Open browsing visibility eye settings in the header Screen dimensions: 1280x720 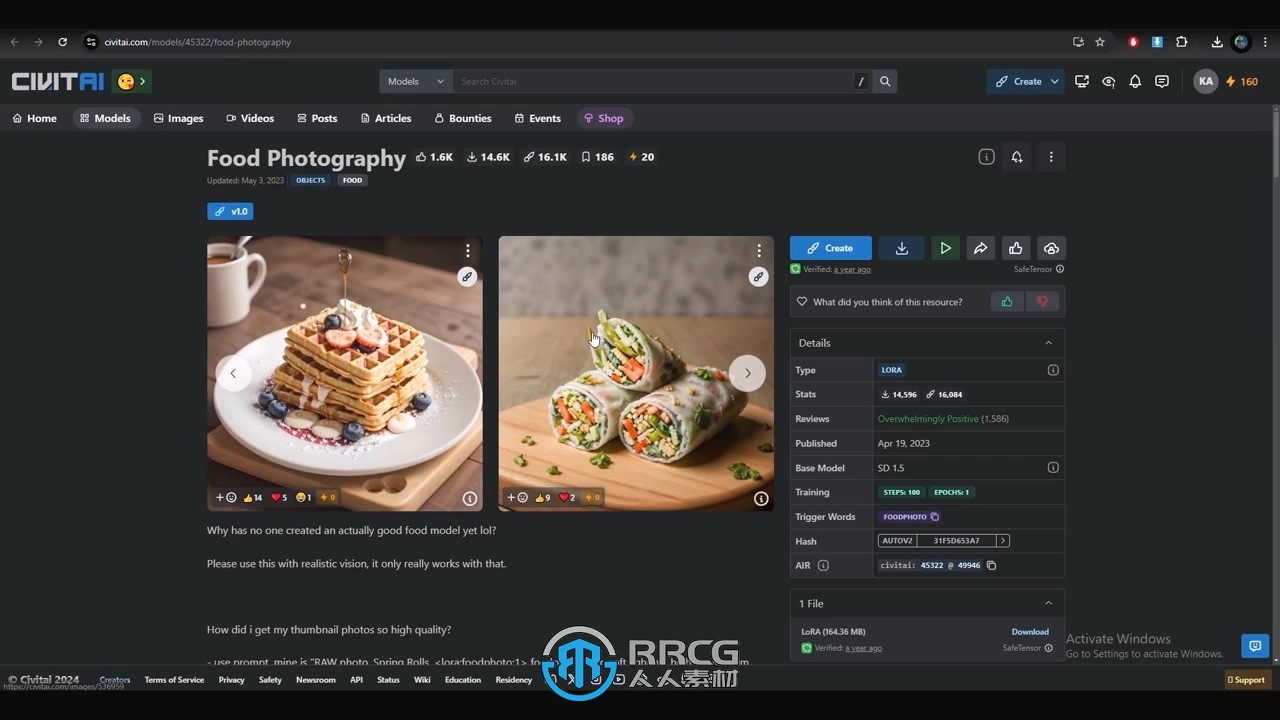pyautogui.click(x=1108, y=82)
